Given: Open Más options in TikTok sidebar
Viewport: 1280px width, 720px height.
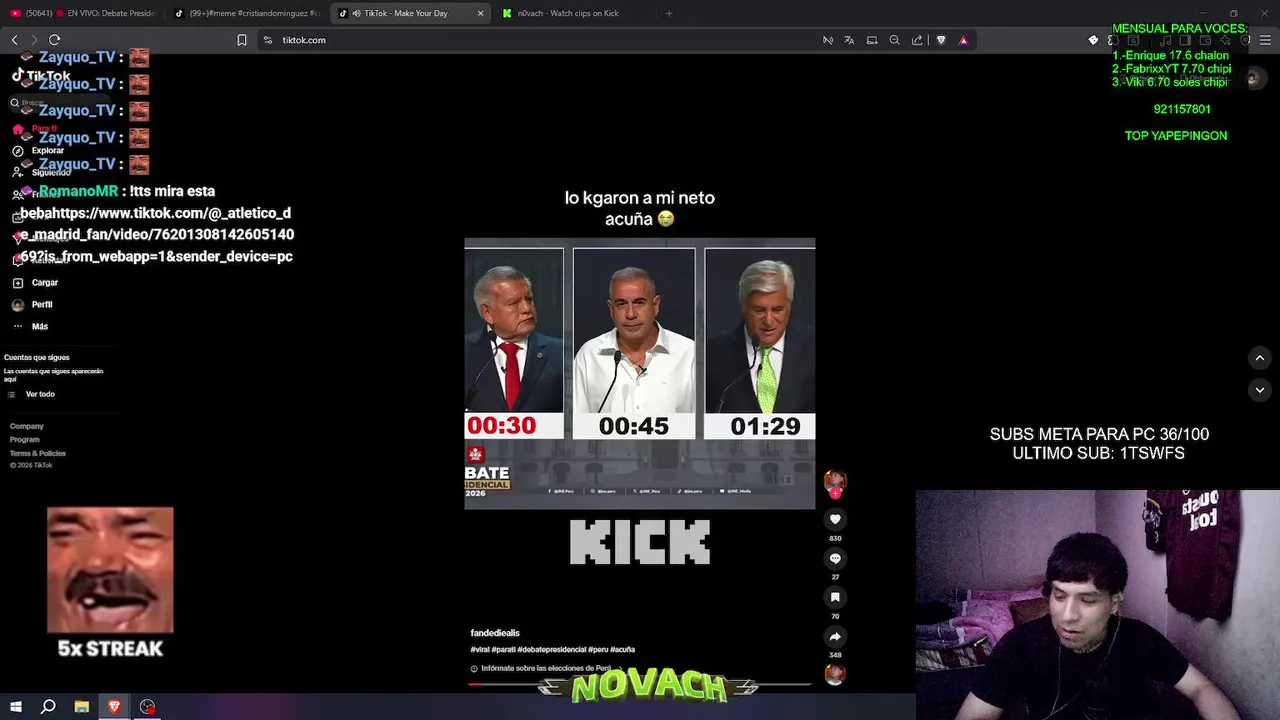Looking at the screenshot, I should [x=31, y=327].
